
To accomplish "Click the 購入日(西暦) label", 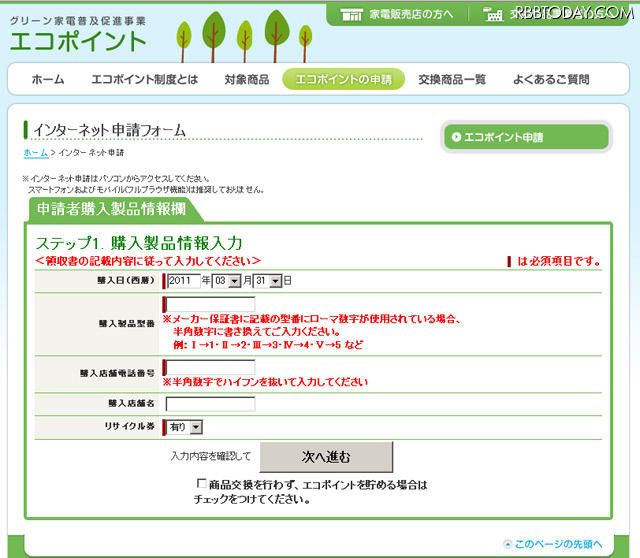I will click(x=126, y=280).
